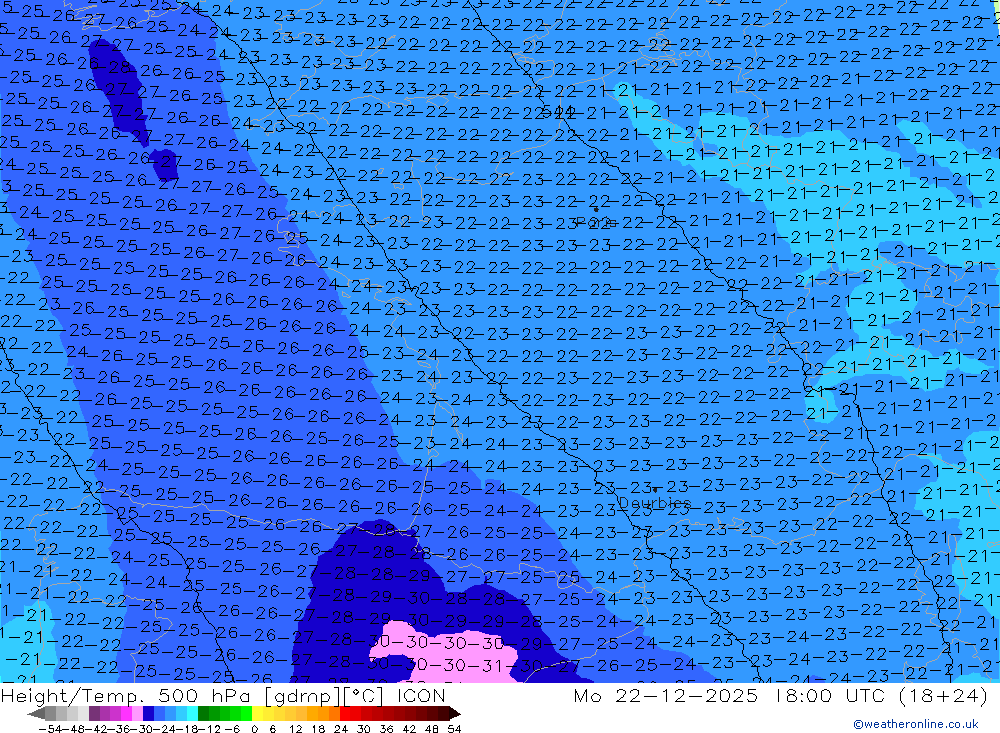Viewport: 1000px width, 733px height.
Task: Pick the bright red legend swatch
Action: tap(345, 714)
